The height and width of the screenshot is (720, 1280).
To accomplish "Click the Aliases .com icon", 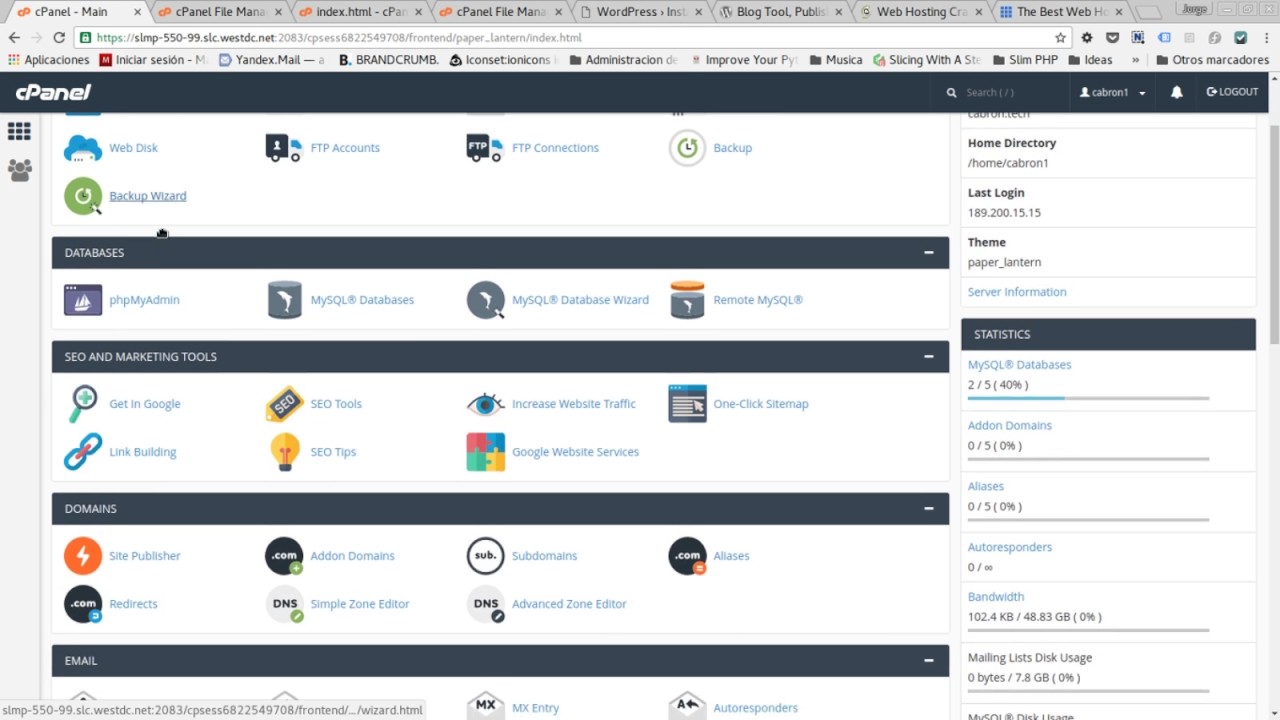I will tap(687, 556).
